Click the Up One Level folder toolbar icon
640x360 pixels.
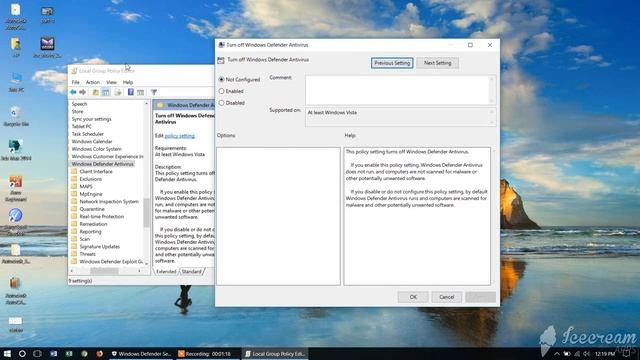click(96, 92)
